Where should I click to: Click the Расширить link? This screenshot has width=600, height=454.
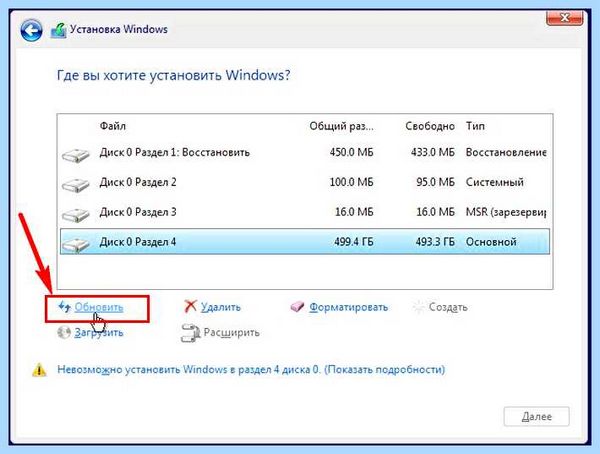[x=232, y=332]
